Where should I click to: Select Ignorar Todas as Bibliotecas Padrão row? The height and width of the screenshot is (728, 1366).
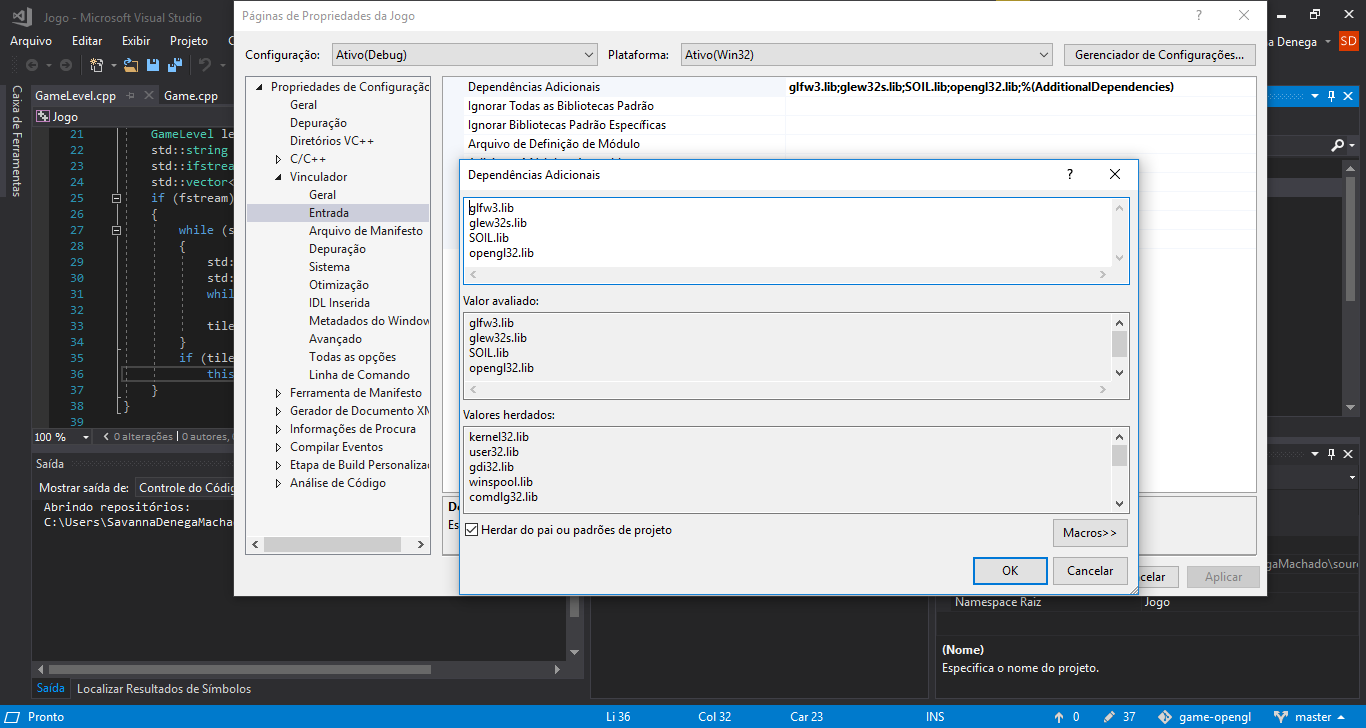click(x=561, y=106)
